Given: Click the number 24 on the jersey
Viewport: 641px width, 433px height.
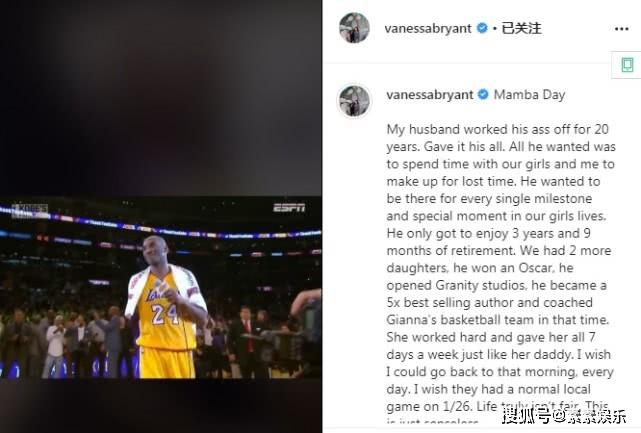Looking at the screenshot, I should 164,314.
